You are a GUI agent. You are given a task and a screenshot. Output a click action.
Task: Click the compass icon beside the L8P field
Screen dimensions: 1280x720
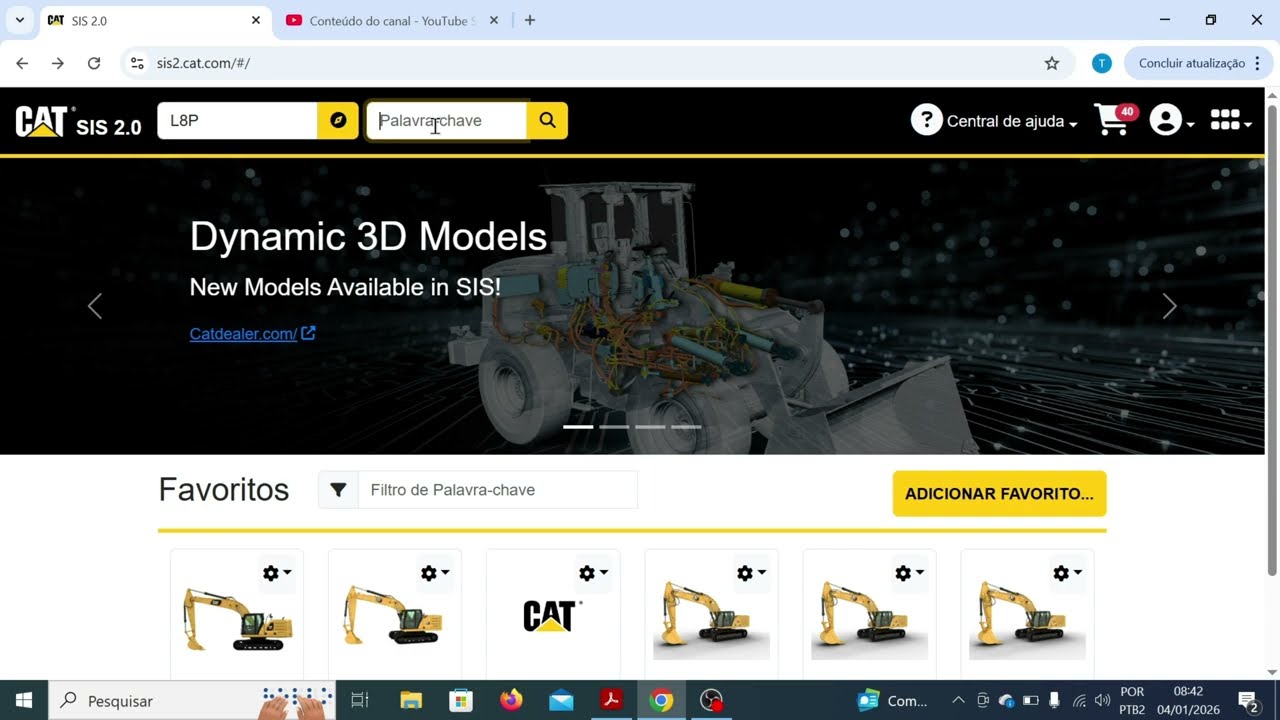coord(338,120)
